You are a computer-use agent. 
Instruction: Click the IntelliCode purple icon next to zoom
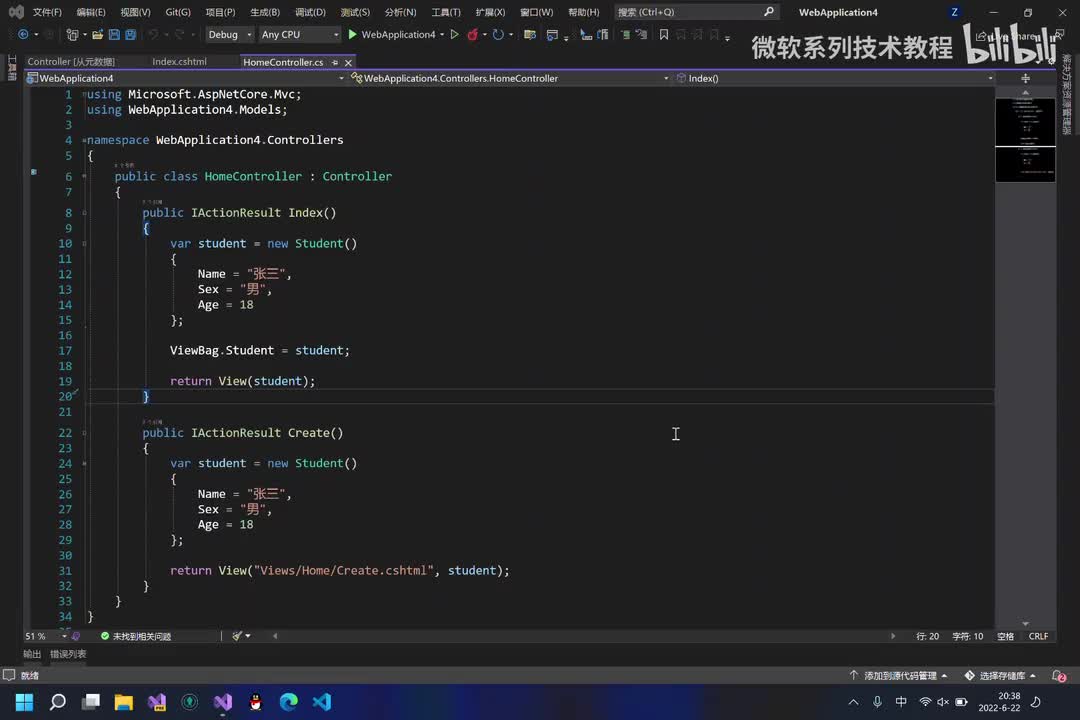coord(76,636)
